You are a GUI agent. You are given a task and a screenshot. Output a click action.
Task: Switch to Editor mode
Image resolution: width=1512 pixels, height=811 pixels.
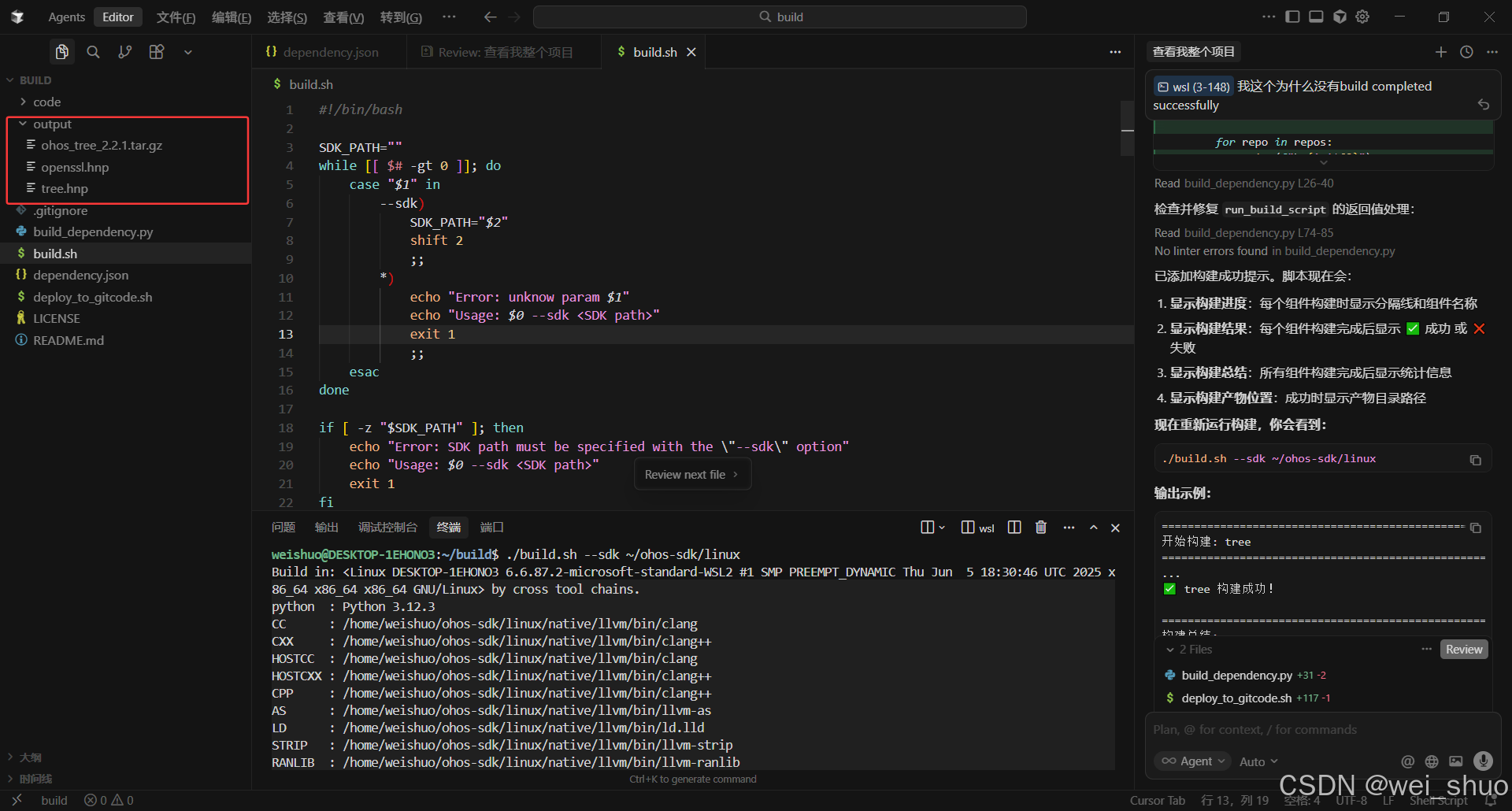coord(118,17)
